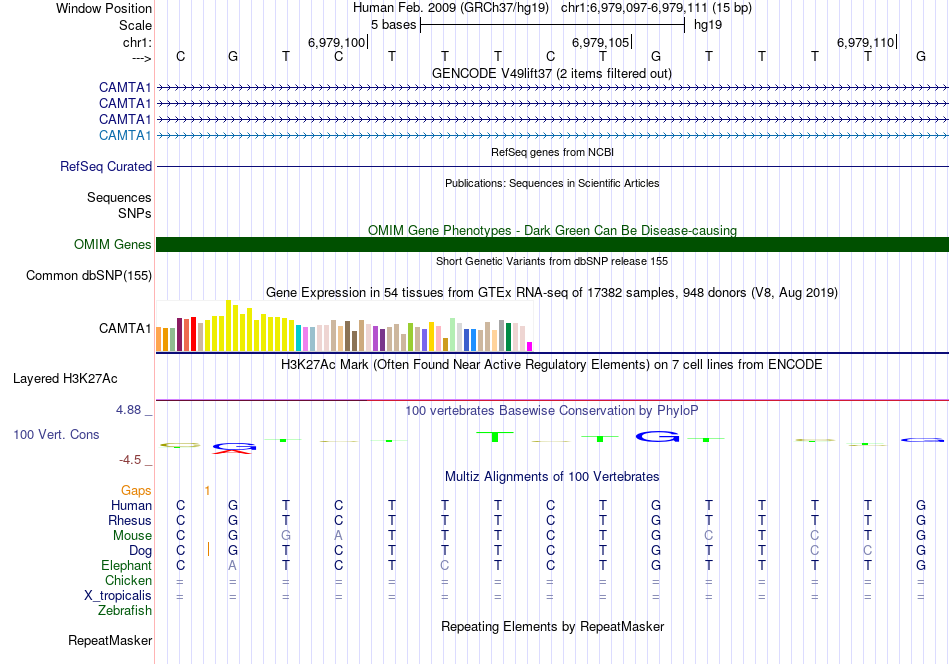Click the CAMTA1 GTEx track label
Image resolution: width=950 pixels, height=664 pixels.
pyautogui.click(x=125, y=328)
